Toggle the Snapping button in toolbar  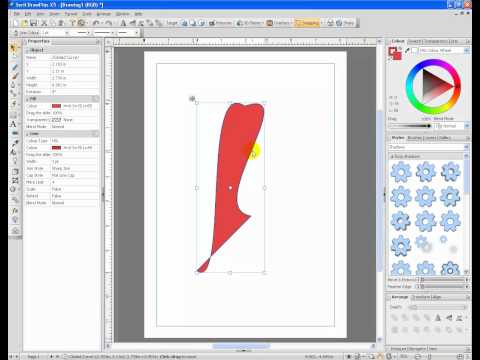[x=307, y=23]
